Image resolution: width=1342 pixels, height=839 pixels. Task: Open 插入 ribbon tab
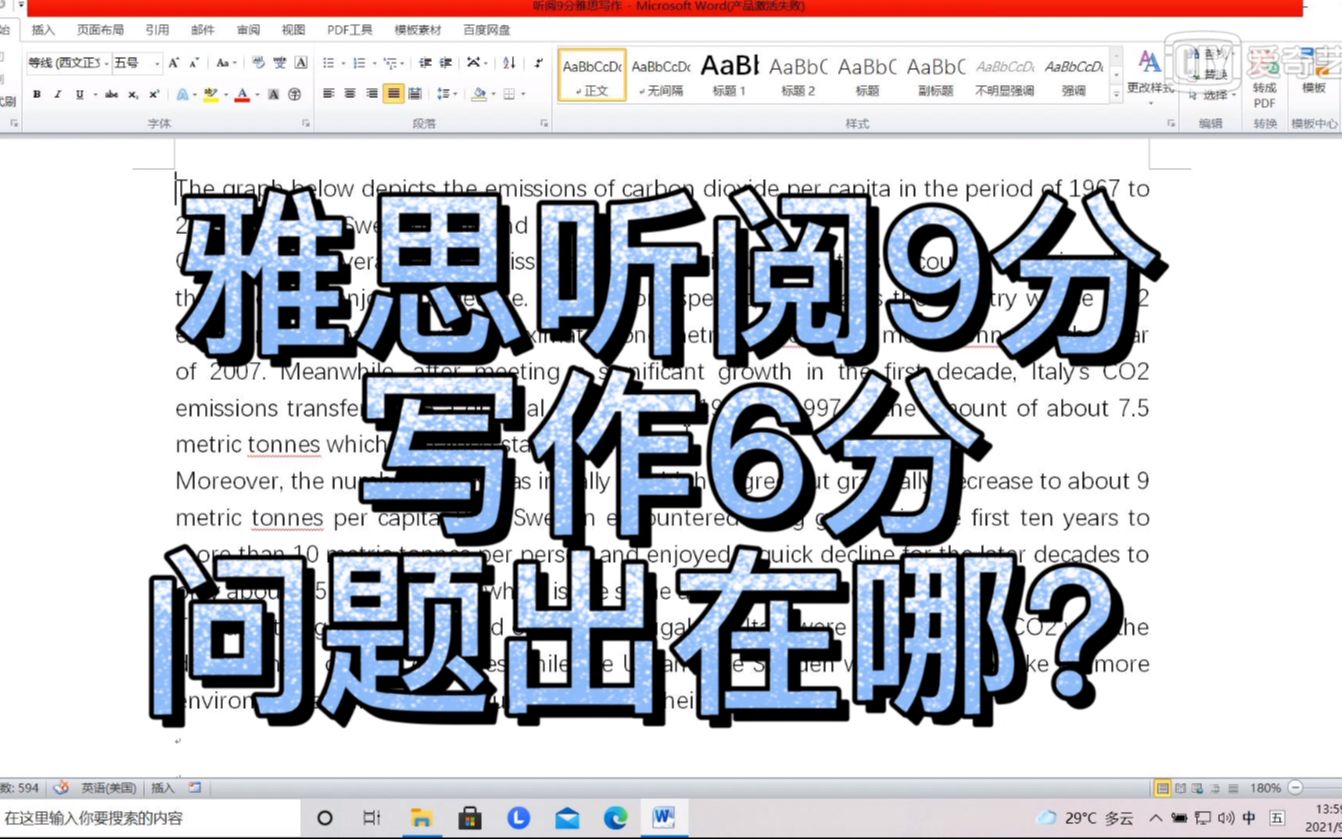tap(43, 30)
